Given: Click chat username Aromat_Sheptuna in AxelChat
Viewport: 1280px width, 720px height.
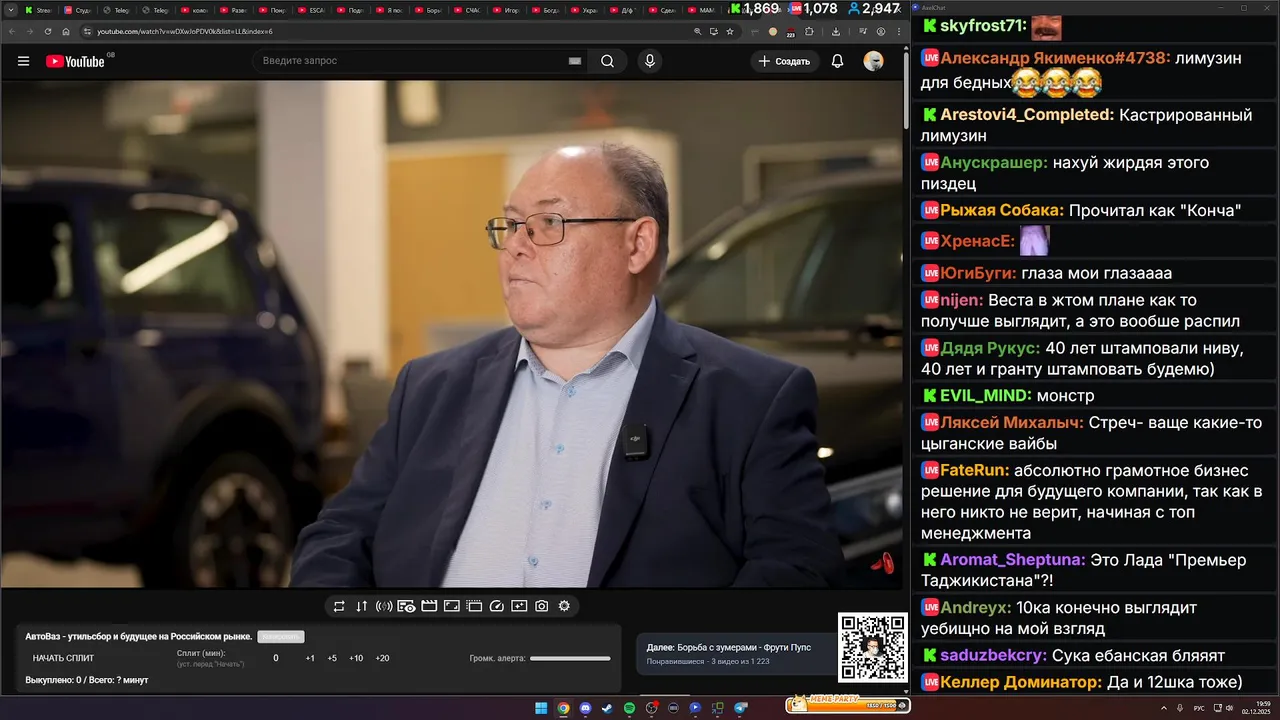Looking at the screenshot, I should [x=1012, y=559].
